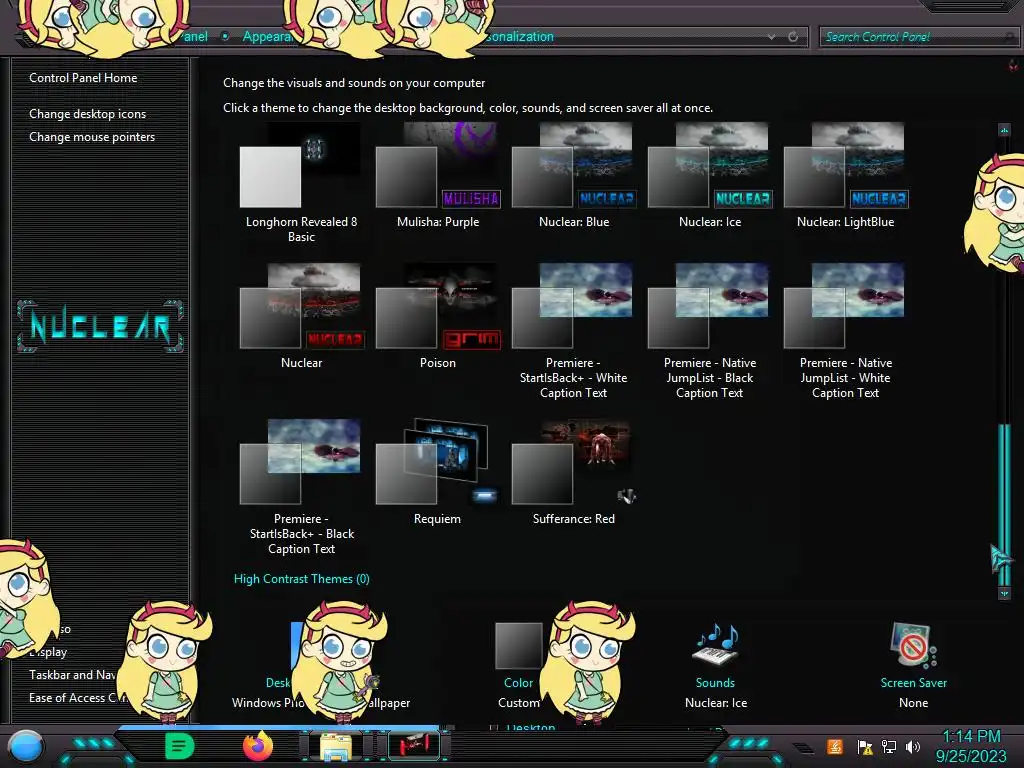The height and width of the screenshot is (768, 1024).
Task: Click the Sounds link
Action: click(x=715, y=682)
